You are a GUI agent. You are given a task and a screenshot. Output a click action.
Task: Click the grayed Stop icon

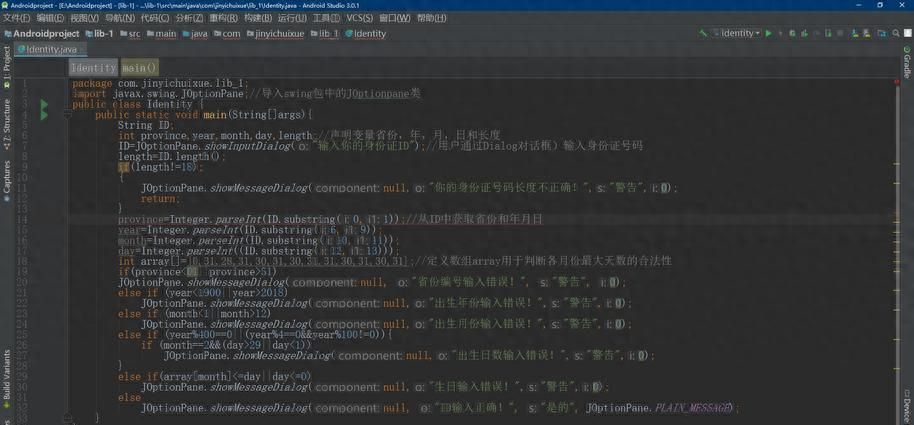(840, 34)
